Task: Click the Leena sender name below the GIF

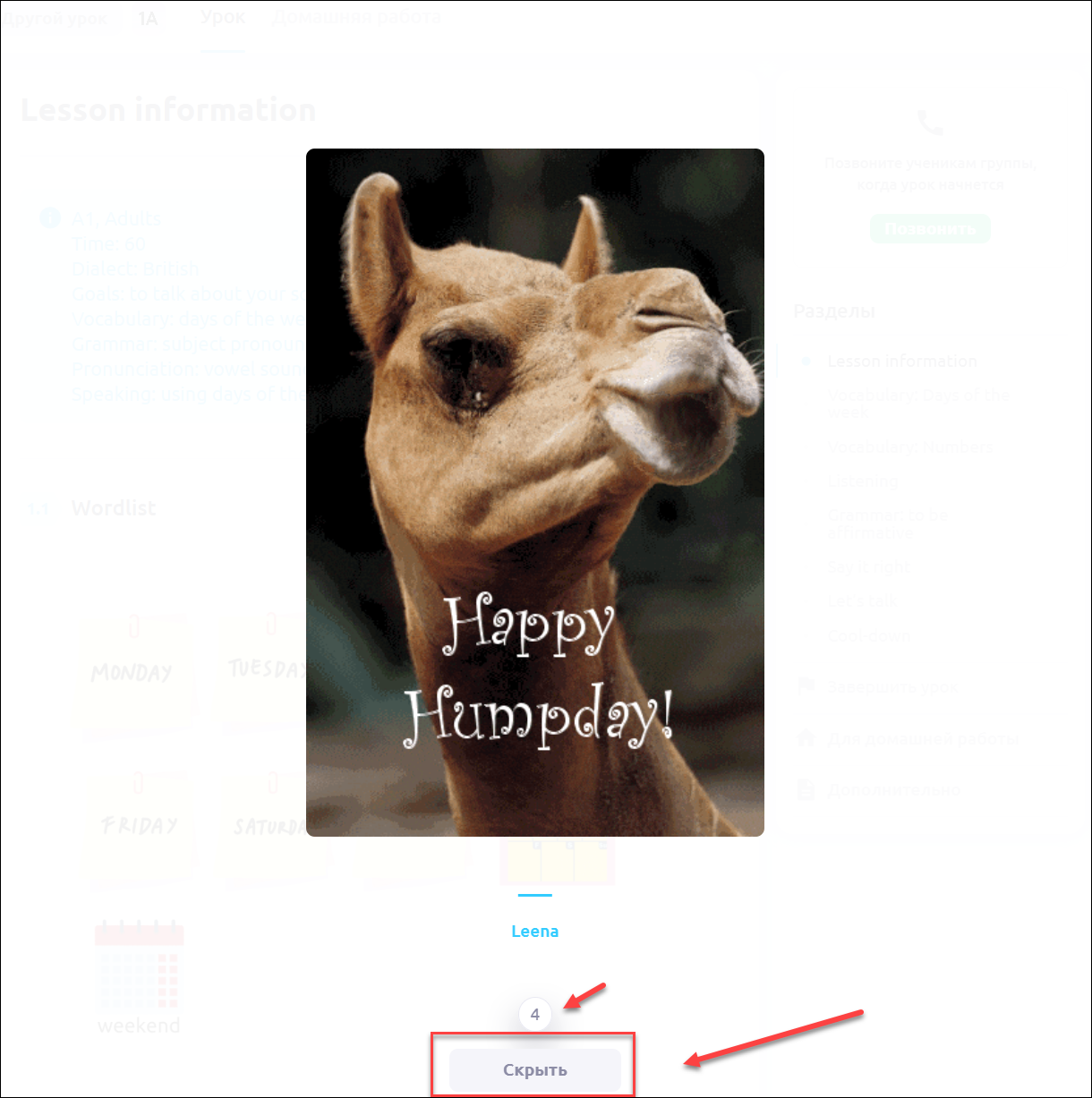Action: [534, 932]
